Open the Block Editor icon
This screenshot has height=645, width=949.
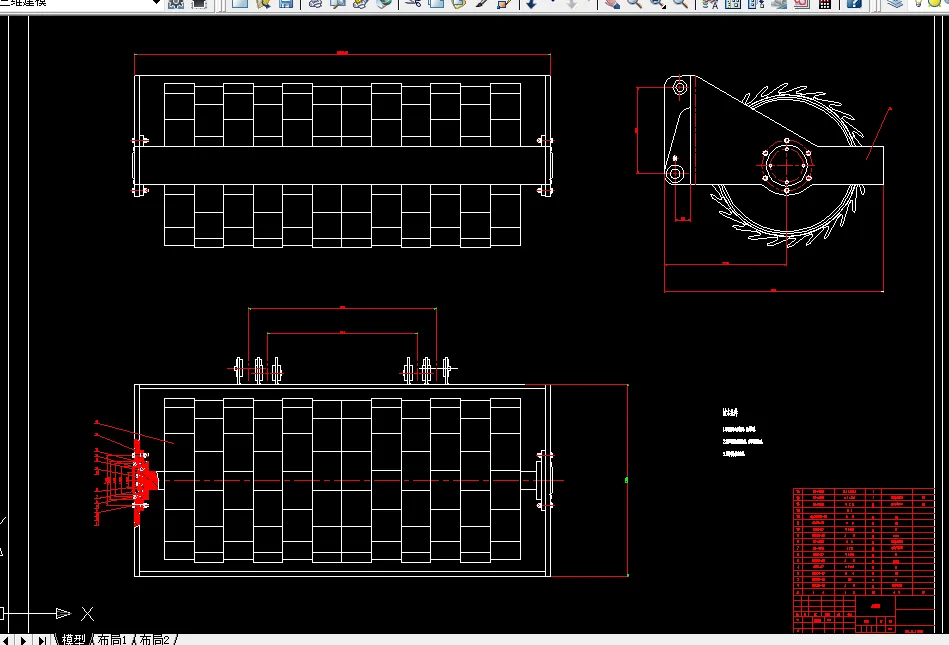tap(504, 4)
